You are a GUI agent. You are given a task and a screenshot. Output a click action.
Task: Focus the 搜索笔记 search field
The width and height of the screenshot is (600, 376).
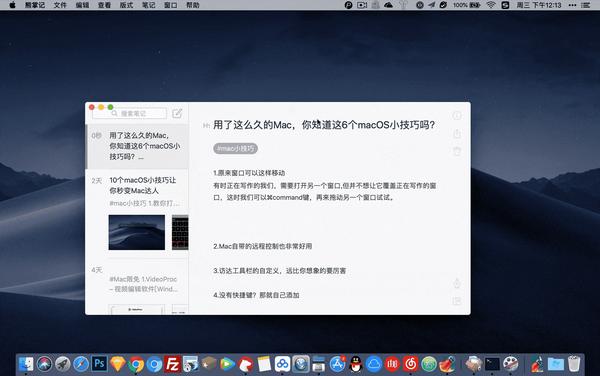pos(129,114)
